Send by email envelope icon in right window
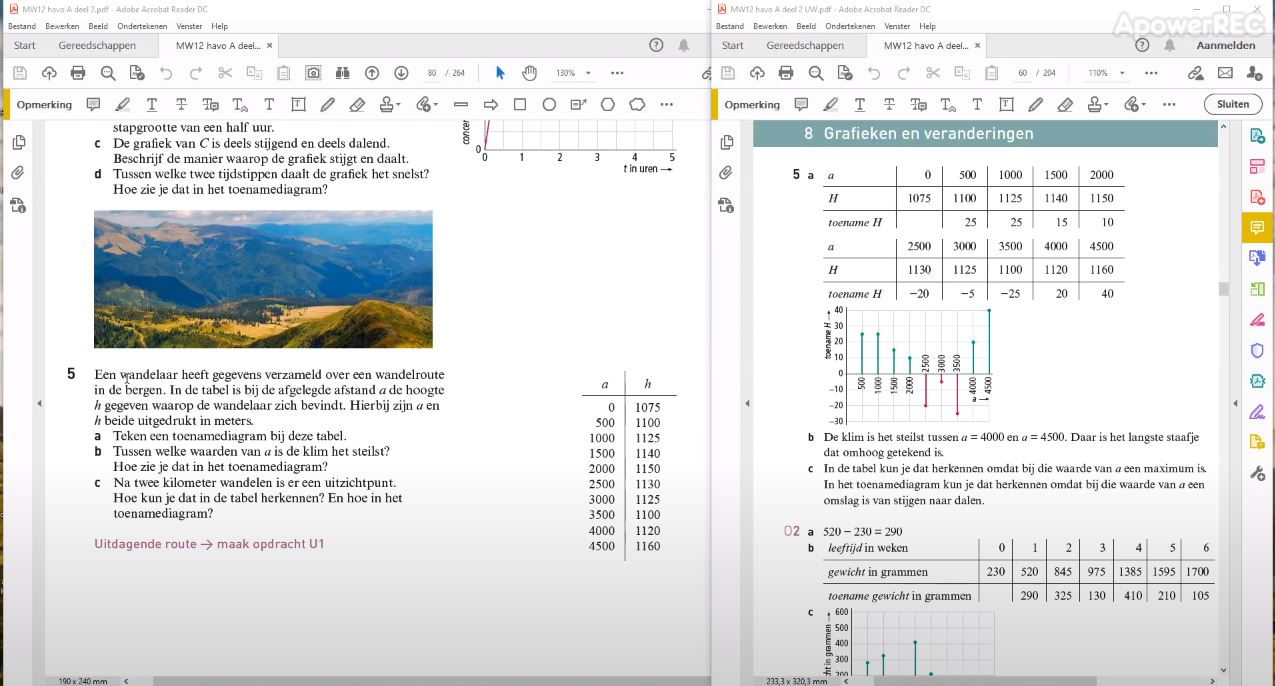Viewport: 1275px width, 686px height. click(1225, 73)
